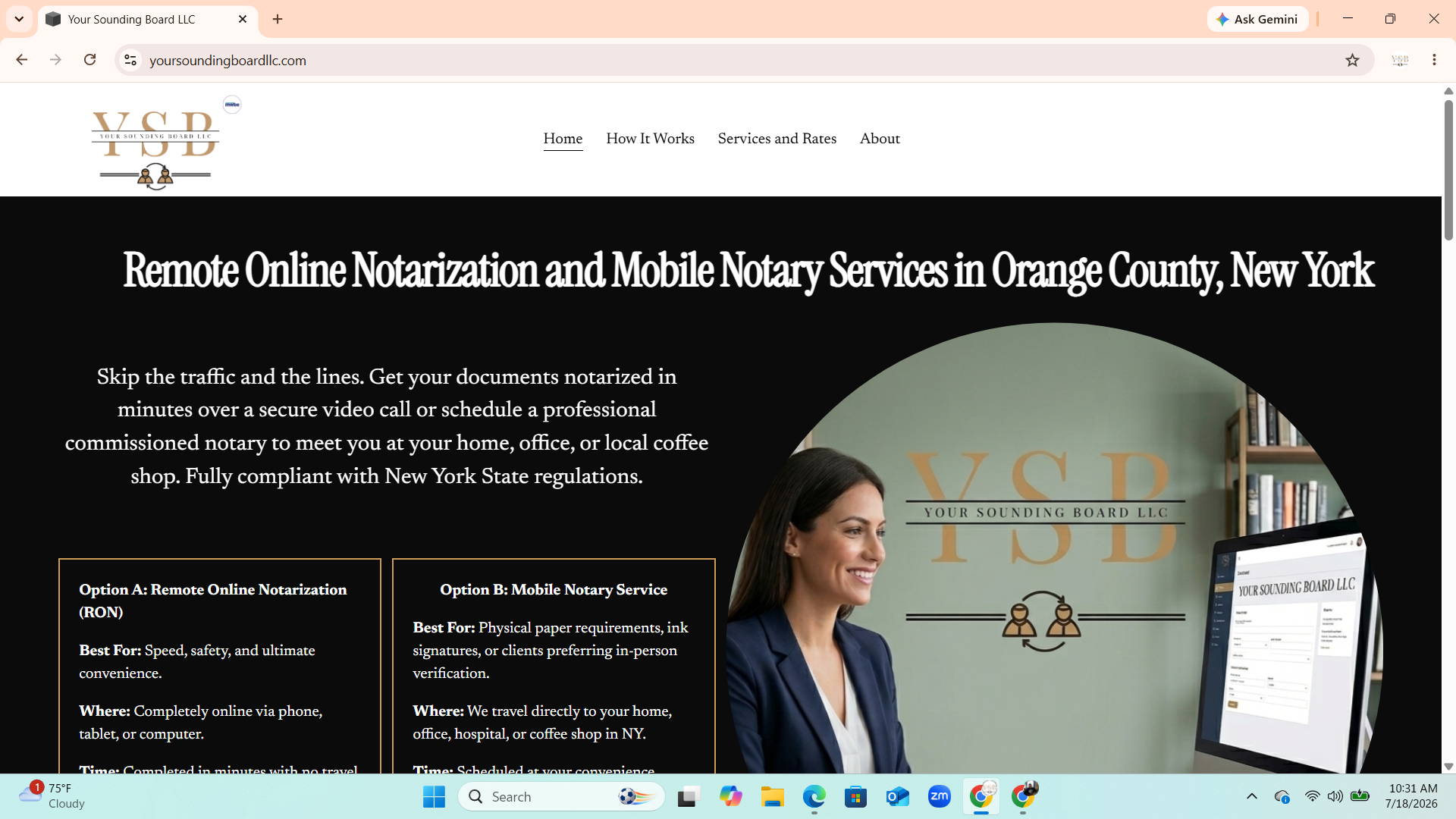Open the How It Works page
This screenshot has width=1456, height=819.
[x=650, y=139]
